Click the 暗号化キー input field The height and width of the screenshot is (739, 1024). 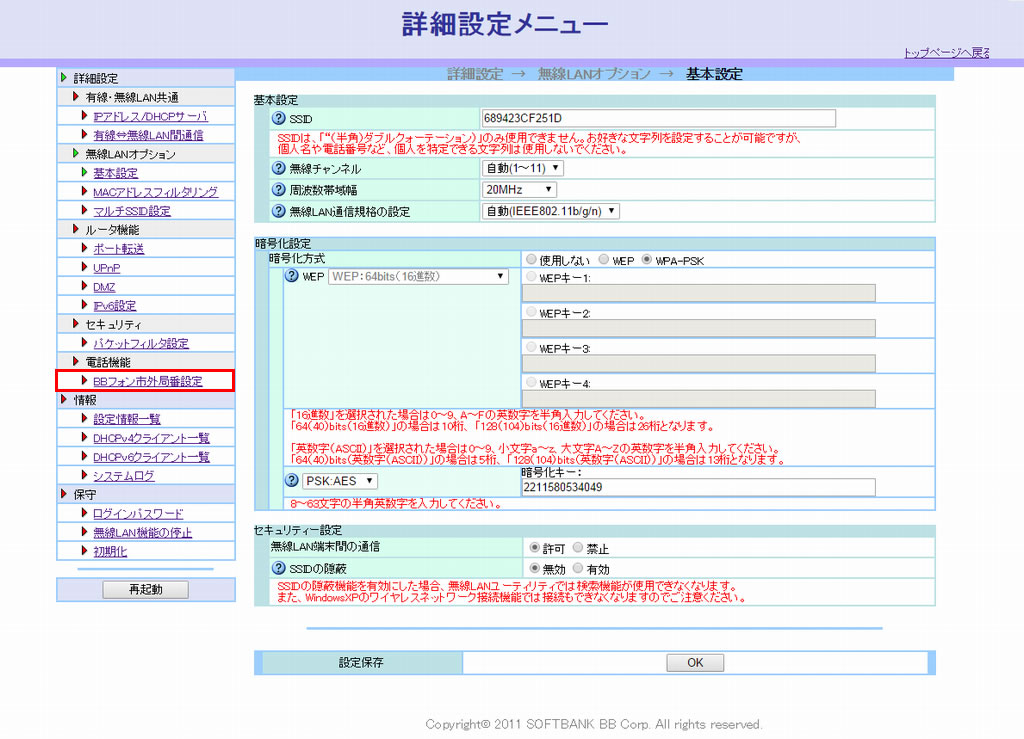[x=698, y=487]
